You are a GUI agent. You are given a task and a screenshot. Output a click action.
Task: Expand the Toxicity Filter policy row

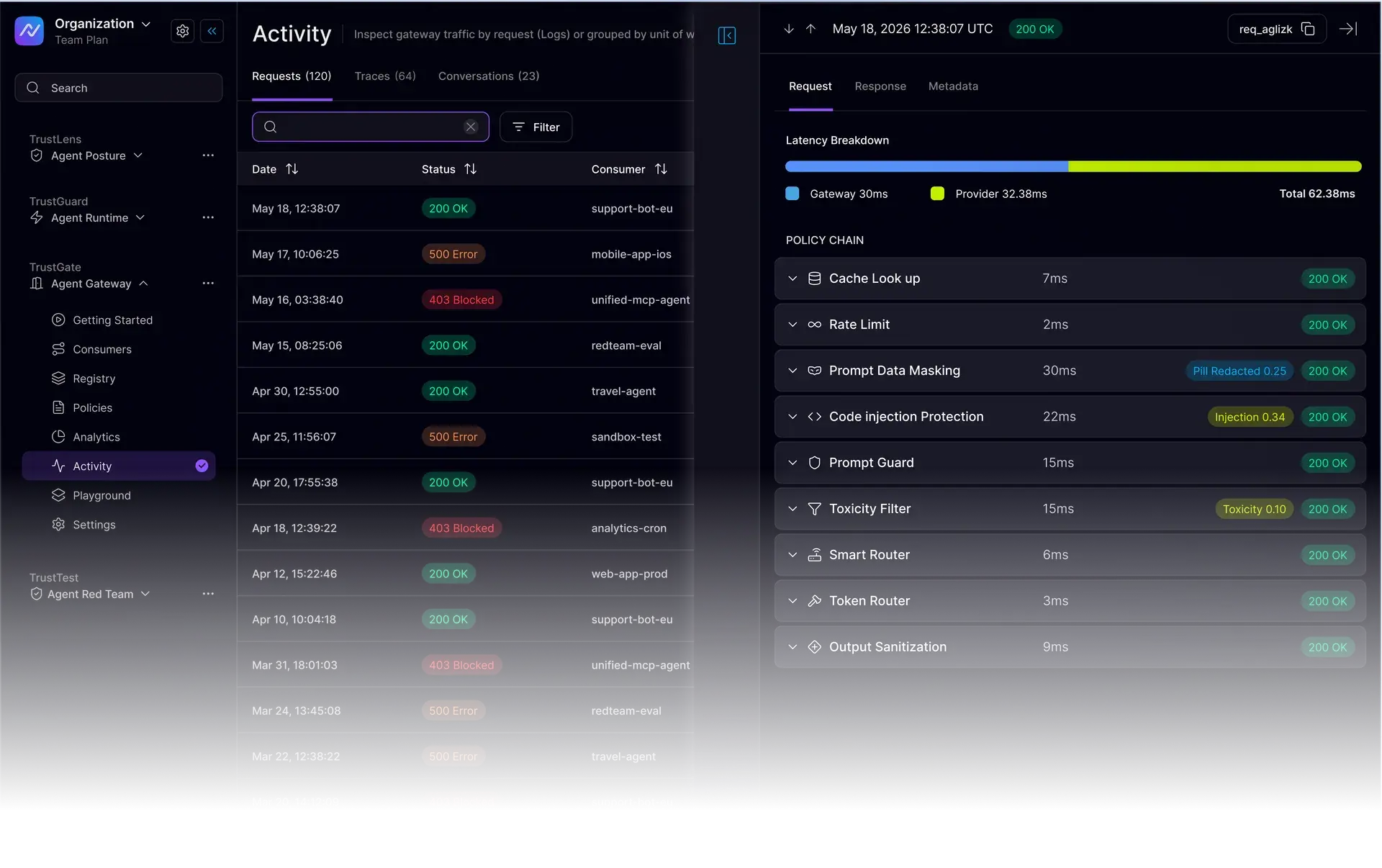point(792,509)
